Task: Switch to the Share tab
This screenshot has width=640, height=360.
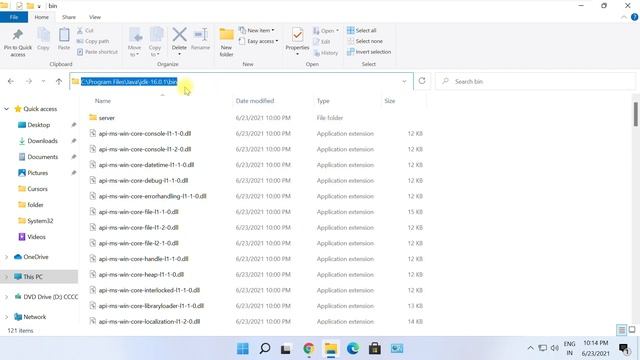Action: tap(69, 17)
